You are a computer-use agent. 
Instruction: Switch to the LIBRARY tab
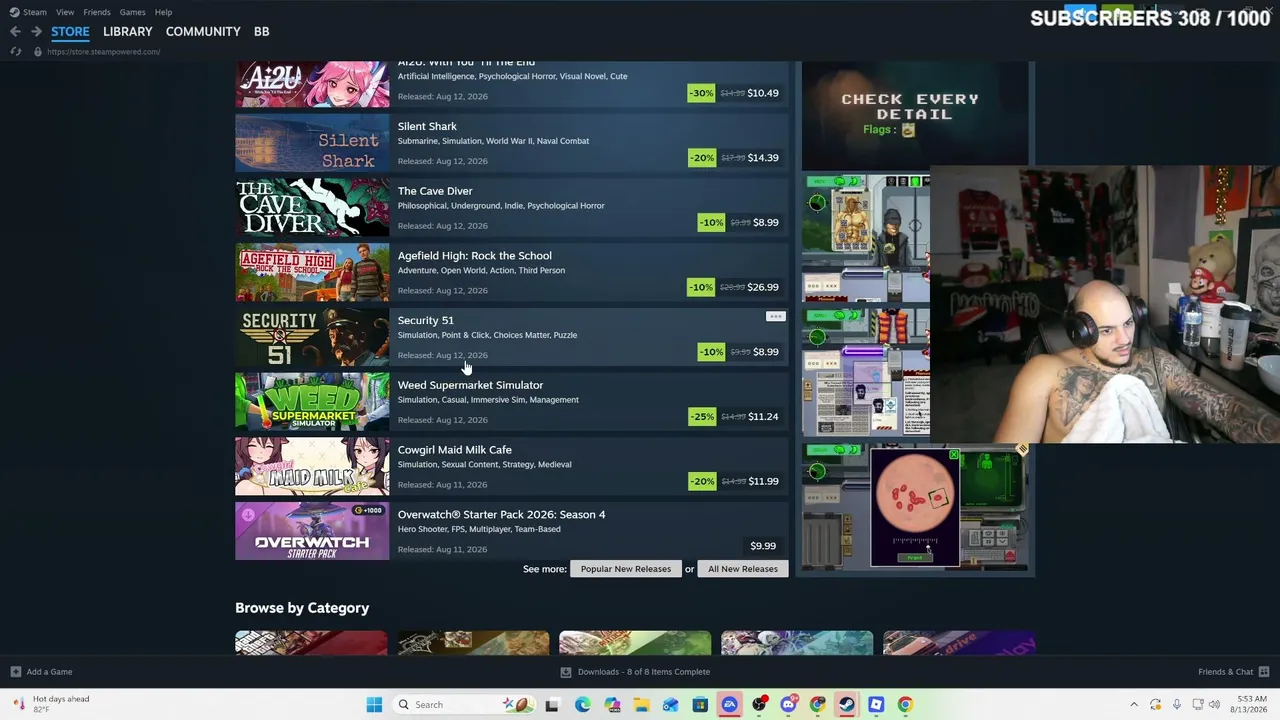coord(128,32)
